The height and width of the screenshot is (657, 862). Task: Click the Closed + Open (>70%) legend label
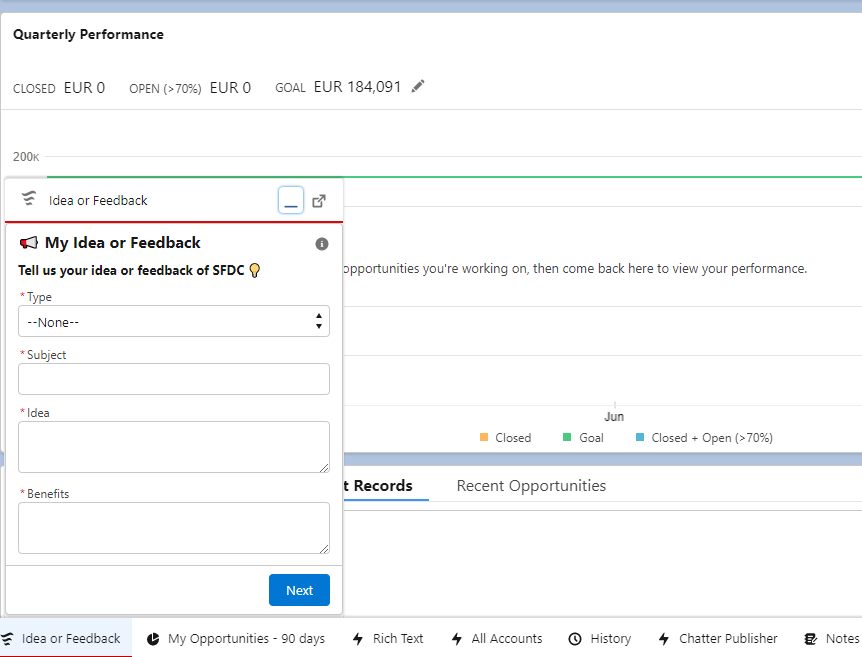(712, 438)
